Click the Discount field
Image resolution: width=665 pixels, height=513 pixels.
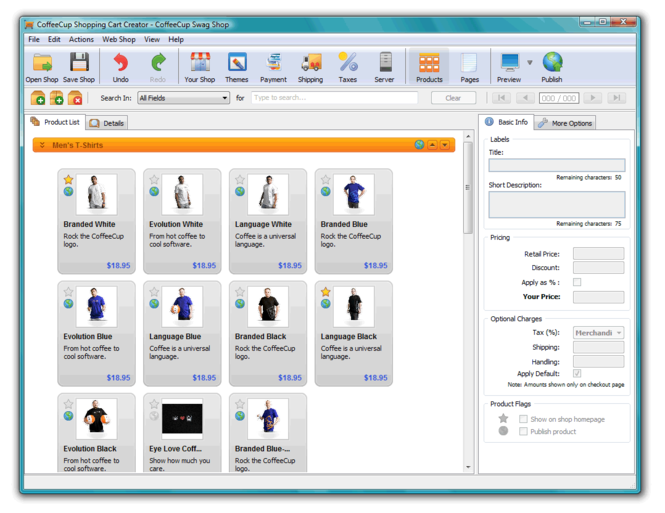click(598, 268)
